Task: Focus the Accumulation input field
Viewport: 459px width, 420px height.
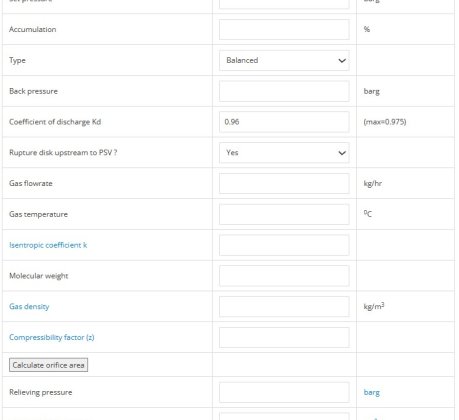Action: click(x=284, y=29)
